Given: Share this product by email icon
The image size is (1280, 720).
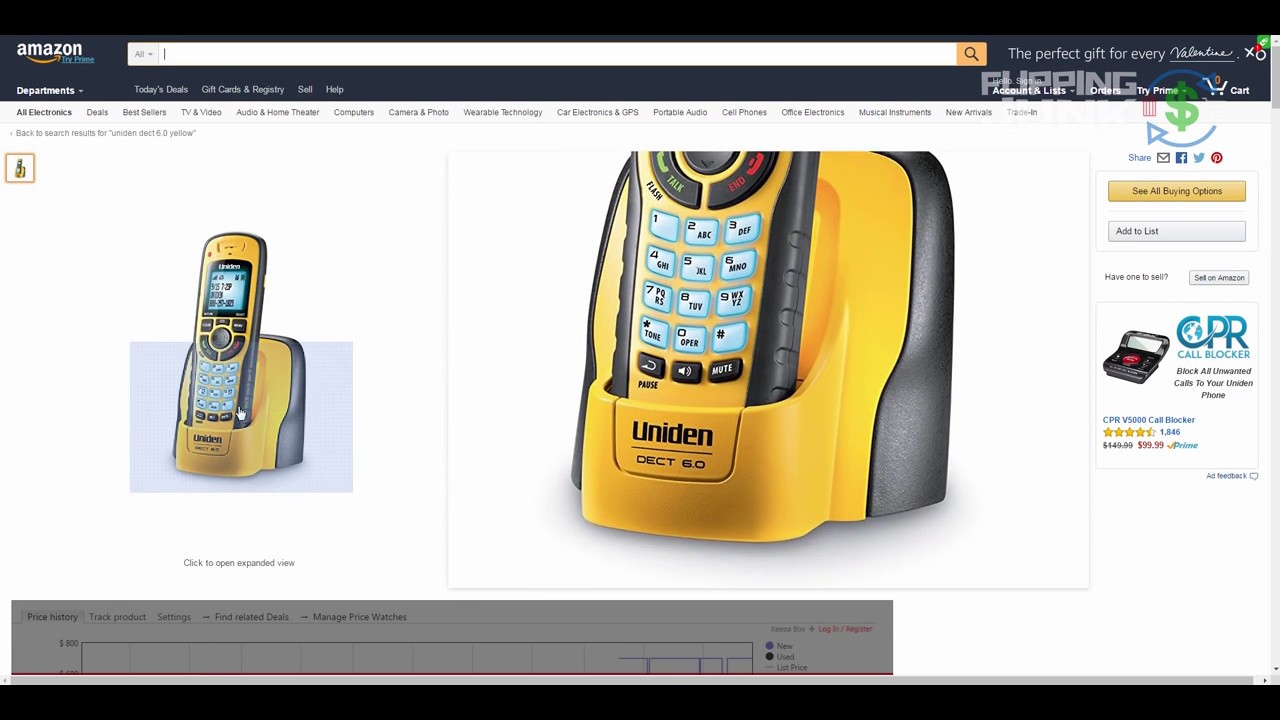Looking at the screenshot, I should (x=1163, y=158).
